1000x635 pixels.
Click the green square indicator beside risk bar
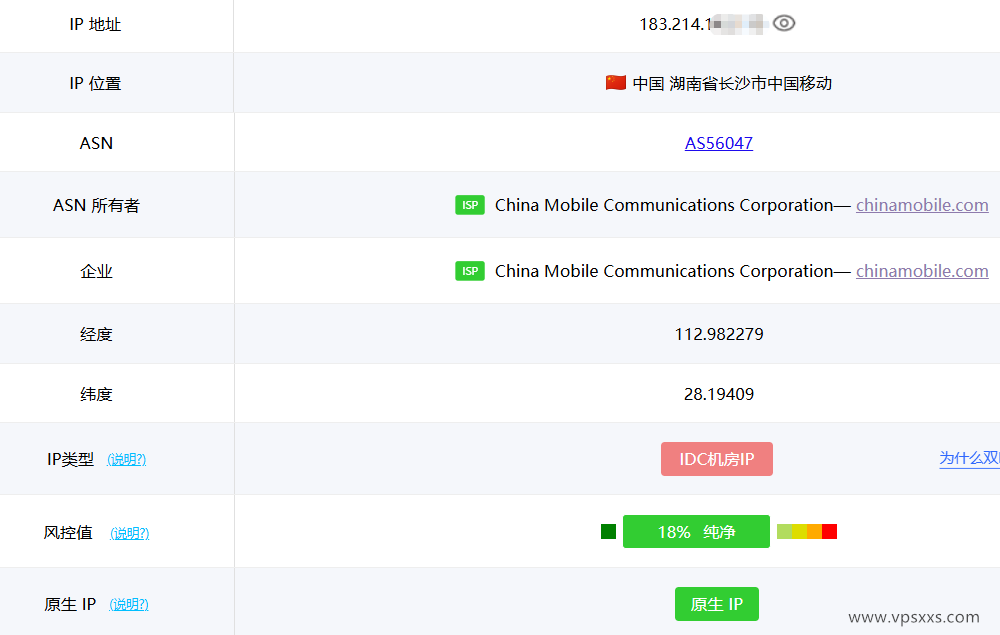tap(607, 531)
